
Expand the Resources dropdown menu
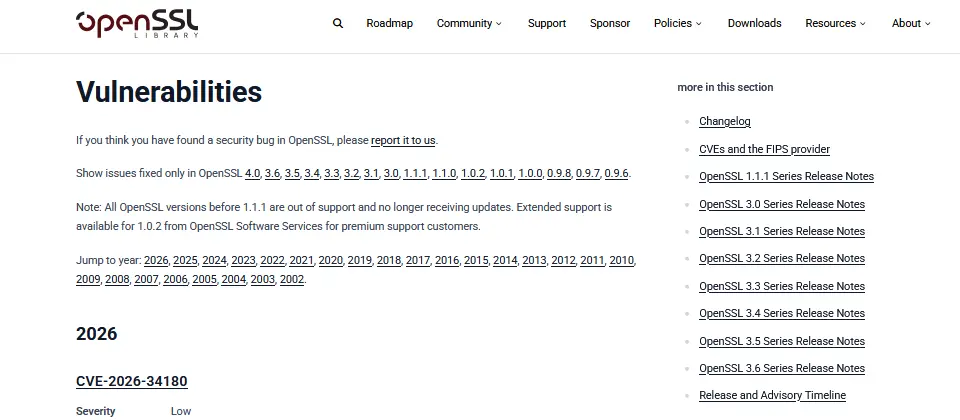pyautogui.click(x=836, y=23)
